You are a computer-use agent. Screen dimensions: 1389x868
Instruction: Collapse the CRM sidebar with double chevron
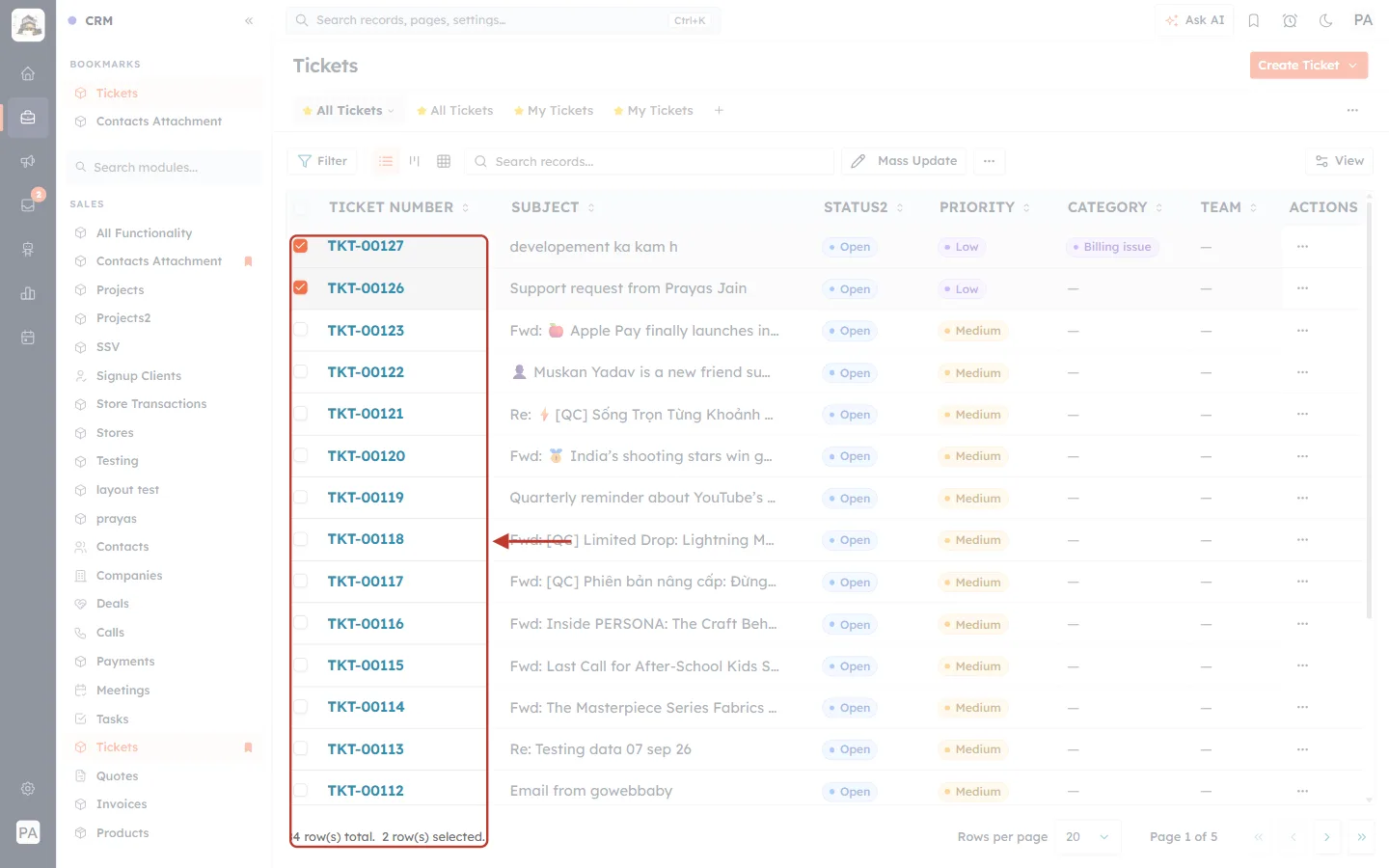[249, 20]
